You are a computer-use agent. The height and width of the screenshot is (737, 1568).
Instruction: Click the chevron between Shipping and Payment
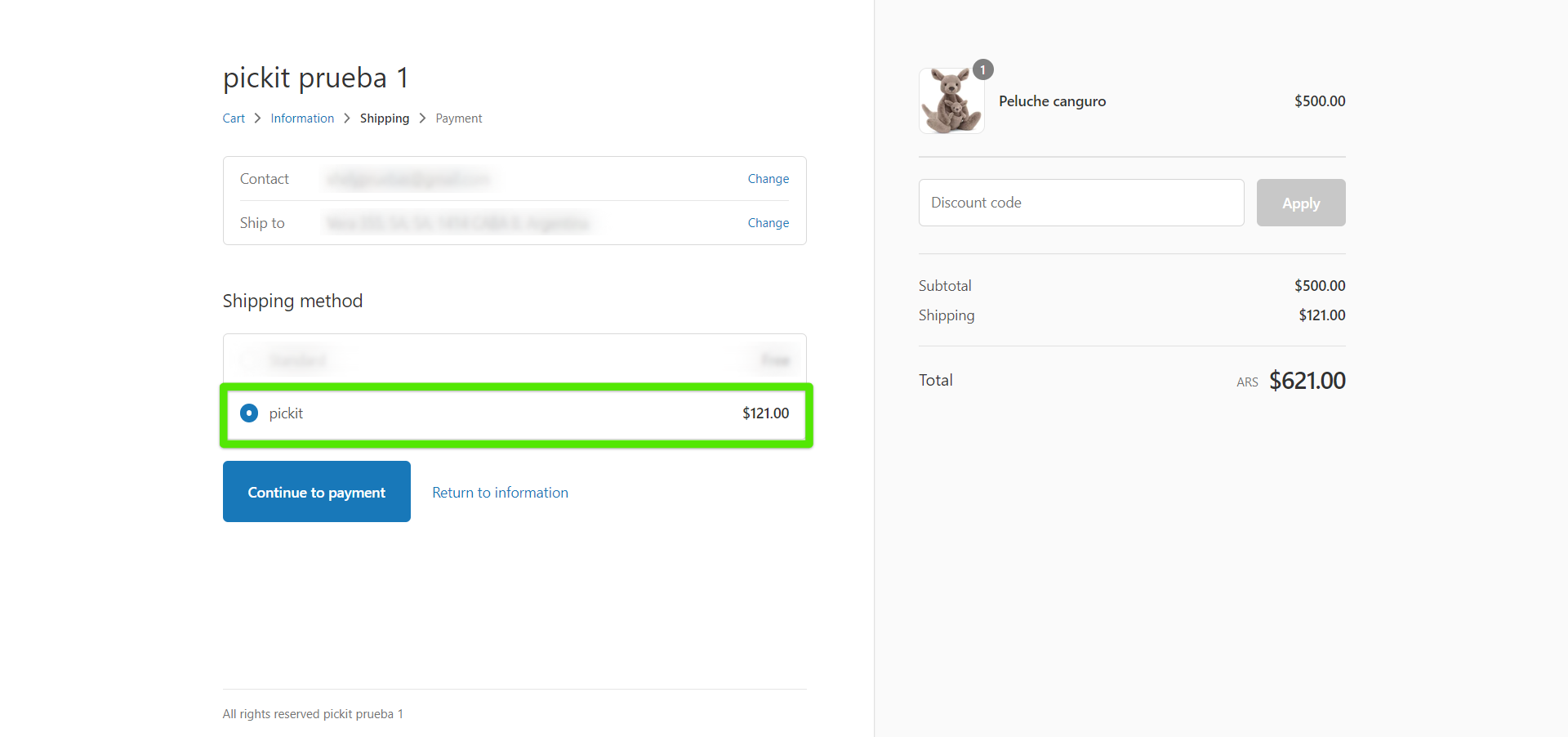tap(422, 118)
